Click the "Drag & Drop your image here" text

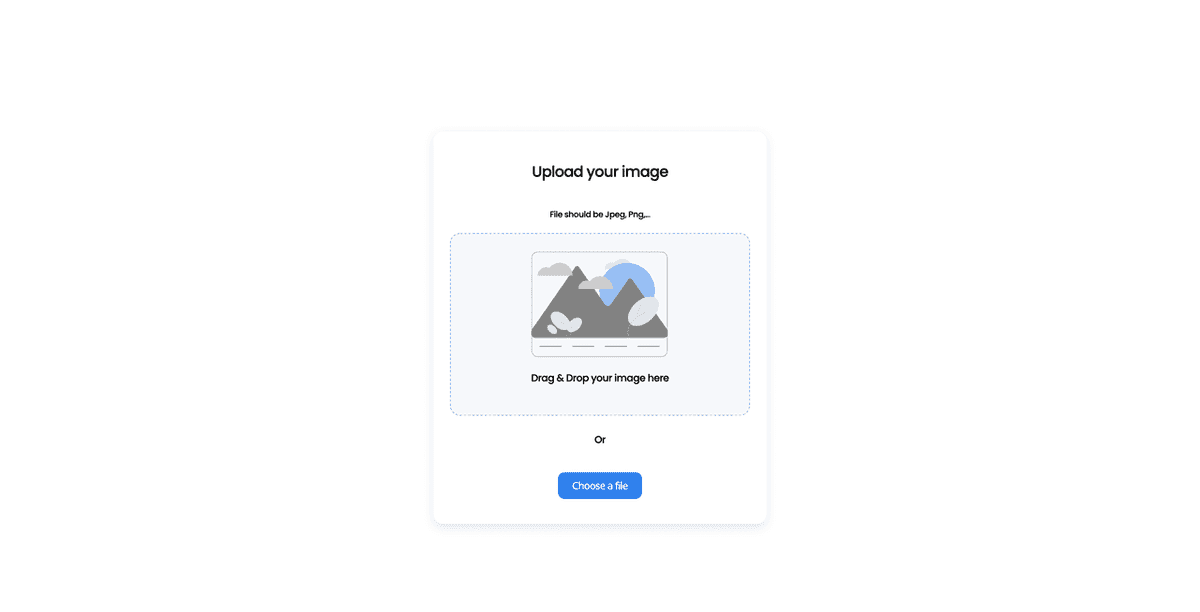click(600, 378)
